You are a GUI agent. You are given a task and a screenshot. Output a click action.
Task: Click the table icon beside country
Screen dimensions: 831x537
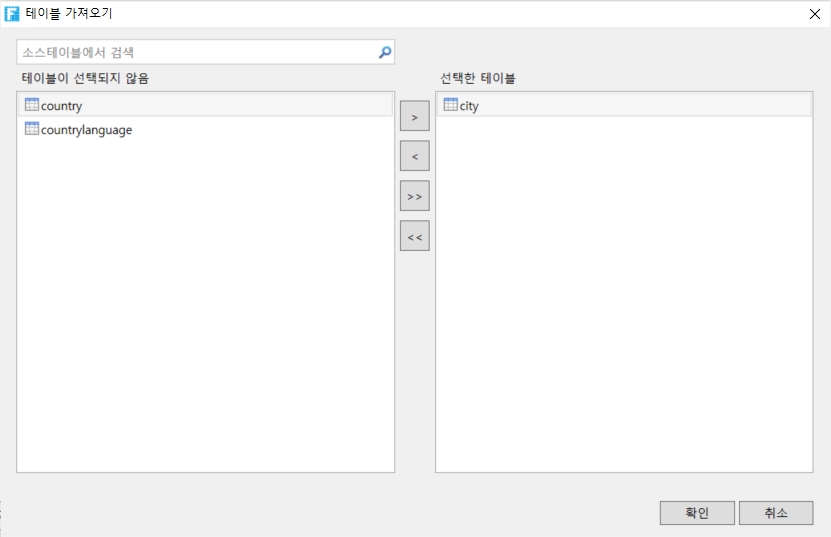[x=31, y=105]
